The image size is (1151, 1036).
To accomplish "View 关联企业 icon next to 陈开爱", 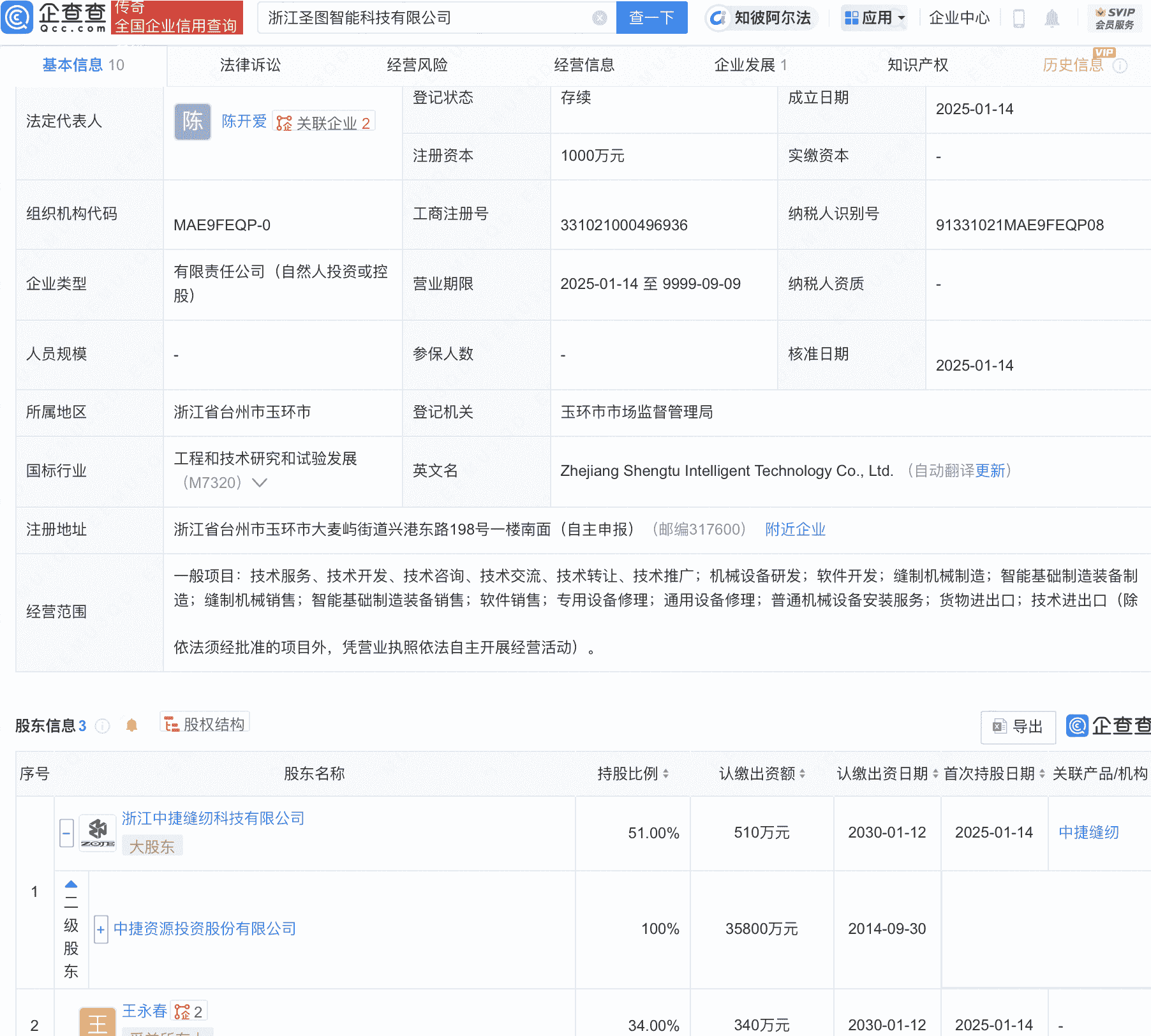I will 285,122.
